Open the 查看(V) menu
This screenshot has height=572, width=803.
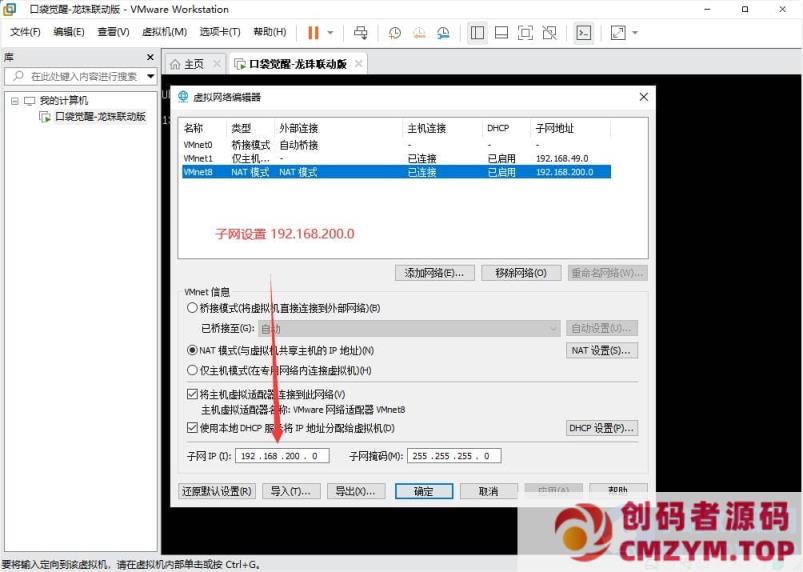113,32
